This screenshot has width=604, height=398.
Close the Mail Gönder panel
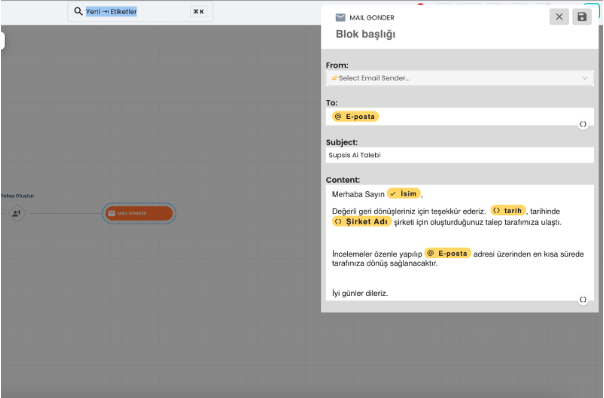tap(559, 17)
